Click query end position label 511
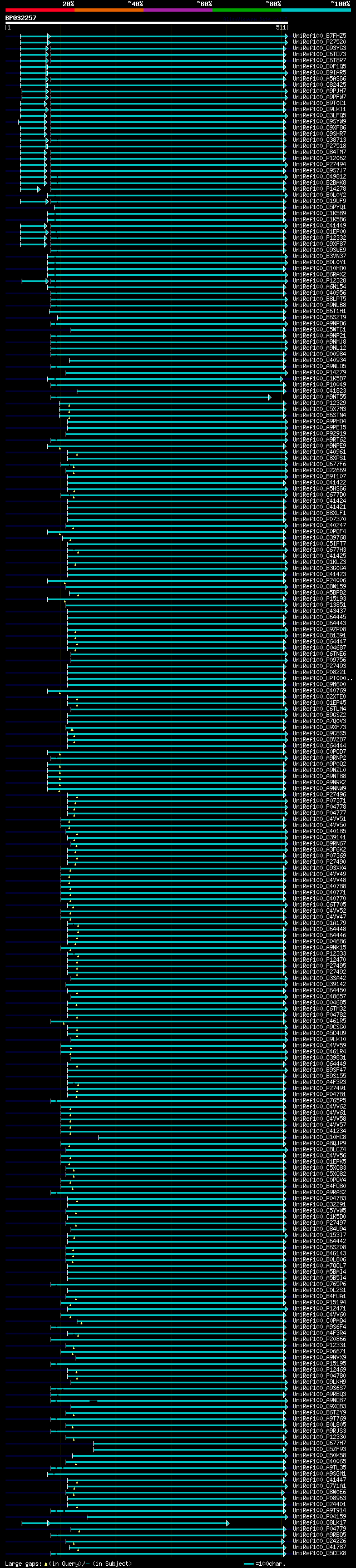 coord(280,27)
